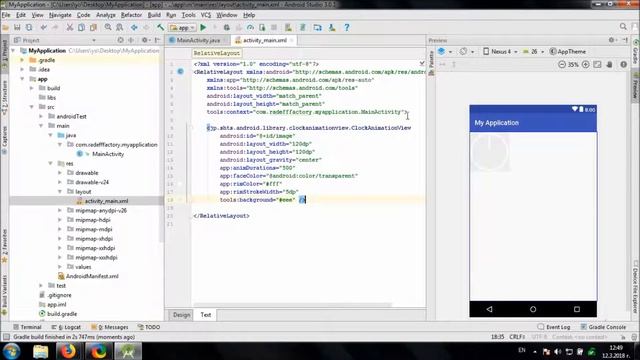Click the Search Everywhere magnifier icon
Image resolution: width=640 pixels, height=360 pixels.
pyautogui.click(x=623, y=27)
